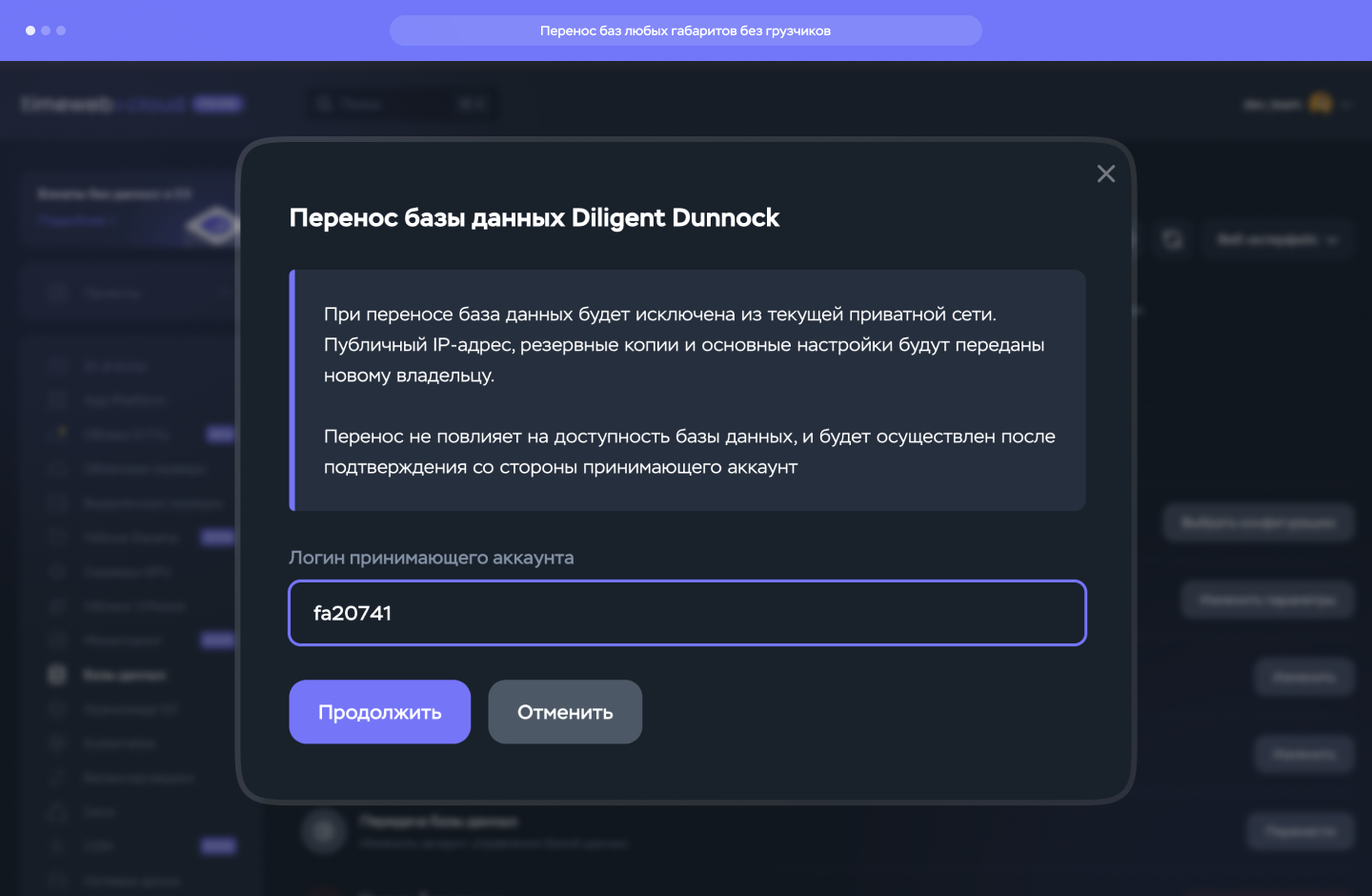Open the Веб-интерфейс dropdown
1372x896 pixels.
pyautogui.click(x=1277, y=239)
